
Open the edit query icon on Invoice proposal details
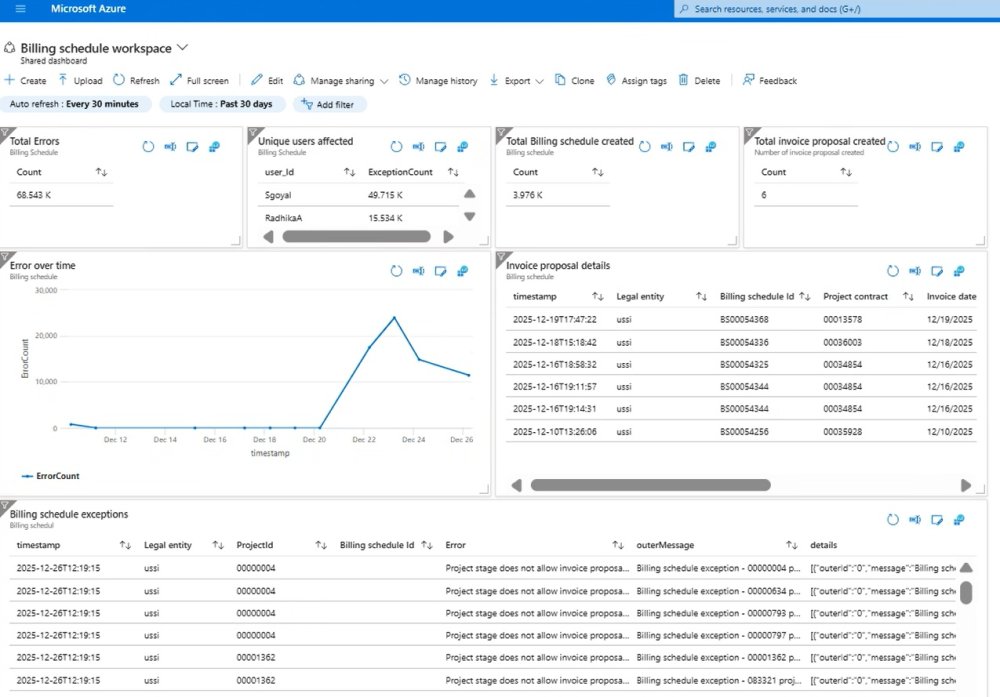937,271
